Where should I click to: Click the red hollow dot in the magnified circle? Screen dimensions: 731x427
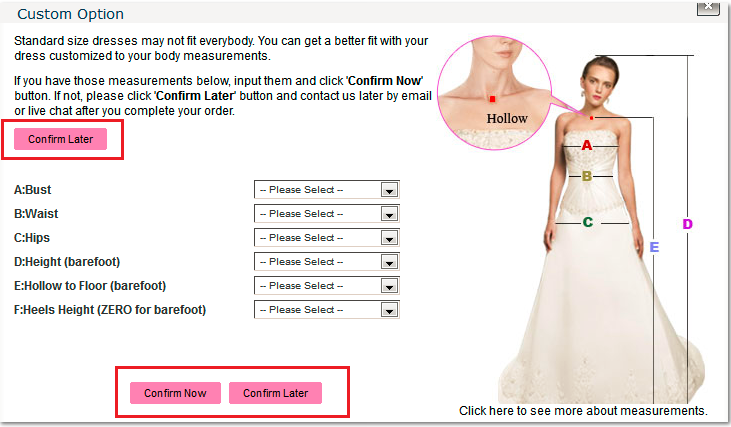[x=492, y=99]
